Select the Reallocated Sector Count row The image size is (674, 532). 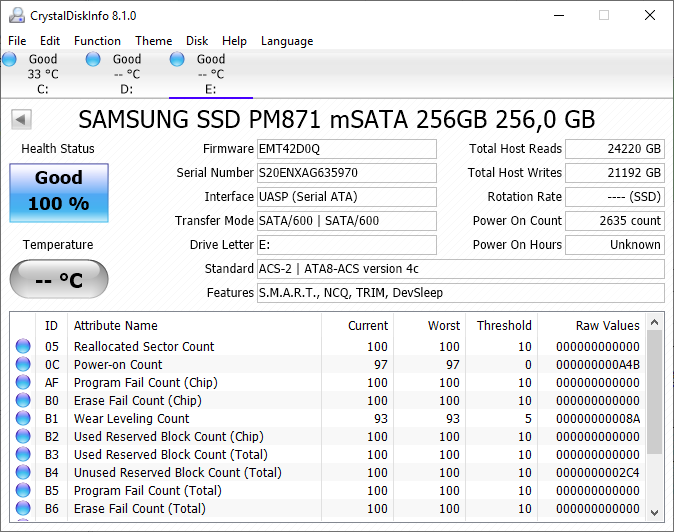tap(328, 346)
